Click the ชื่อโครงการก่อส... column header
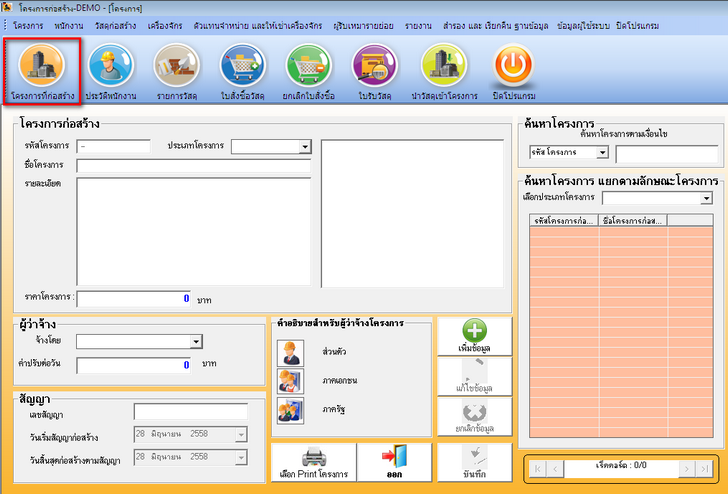The width and height of the screenshot is (728, 494). 633,221
